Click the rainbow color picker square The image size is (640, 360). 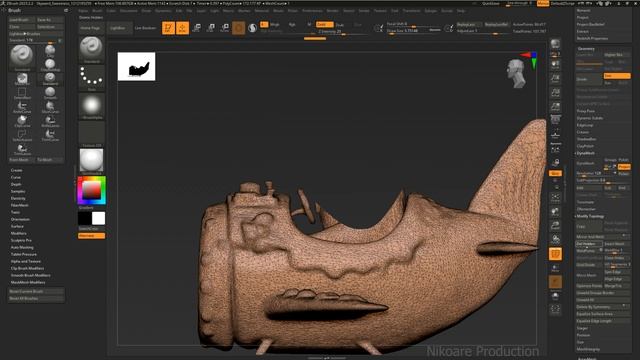[x=91, y=190]
